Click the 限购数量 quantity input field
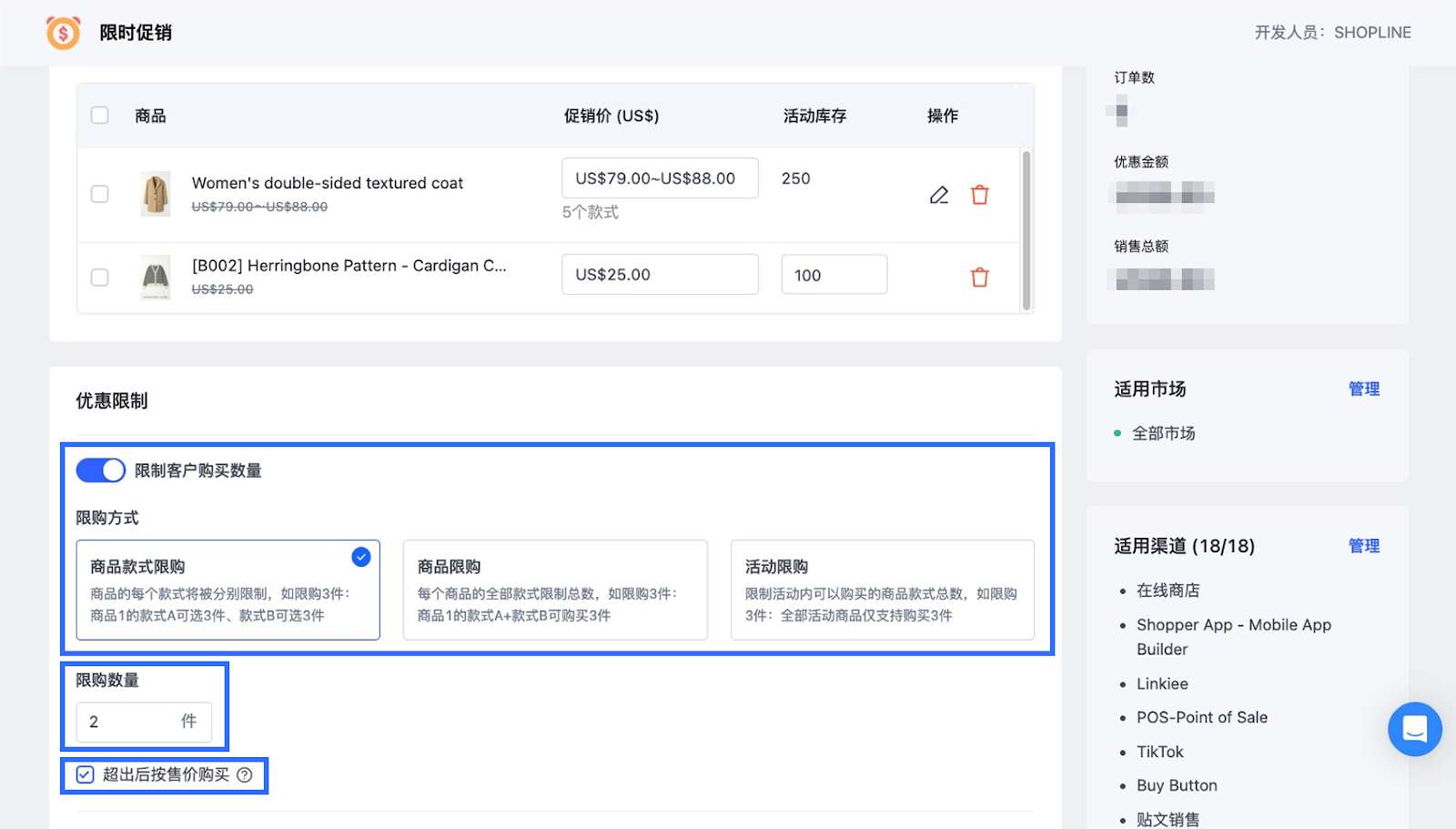 pos(132,722)
